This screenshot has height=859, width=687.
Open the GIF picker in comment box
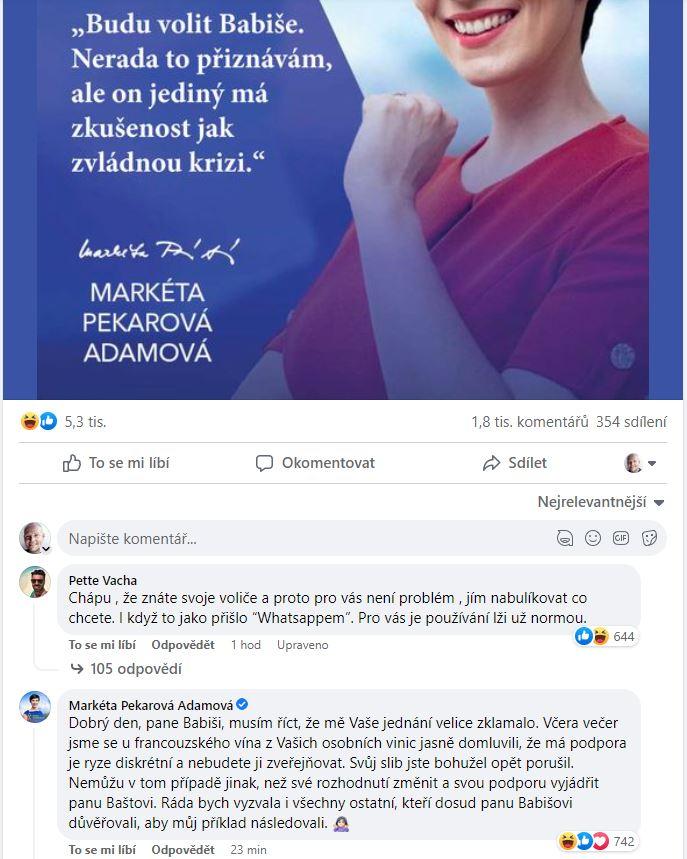click(x=621, y=538)
